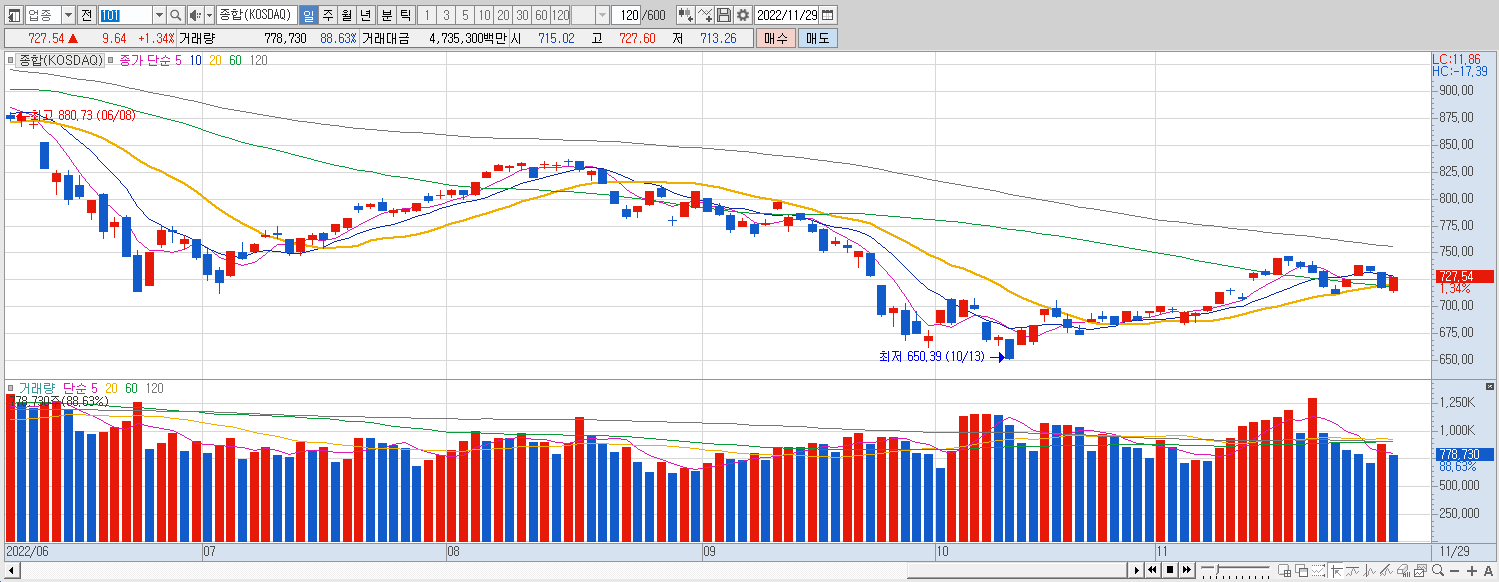The width and height of the screenshot is (1499, 582).
Task: Choose the 20 interval button
Action: click(503, 15)
